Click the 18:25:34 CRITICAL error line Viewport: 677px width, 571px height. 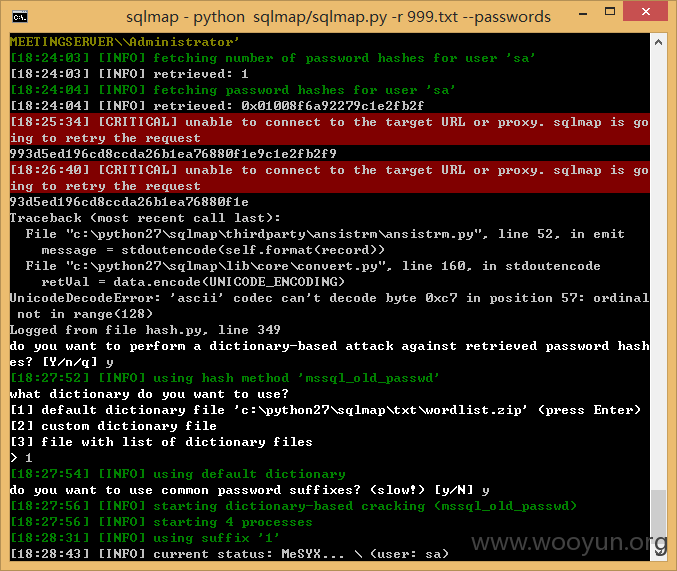[329, 130]
